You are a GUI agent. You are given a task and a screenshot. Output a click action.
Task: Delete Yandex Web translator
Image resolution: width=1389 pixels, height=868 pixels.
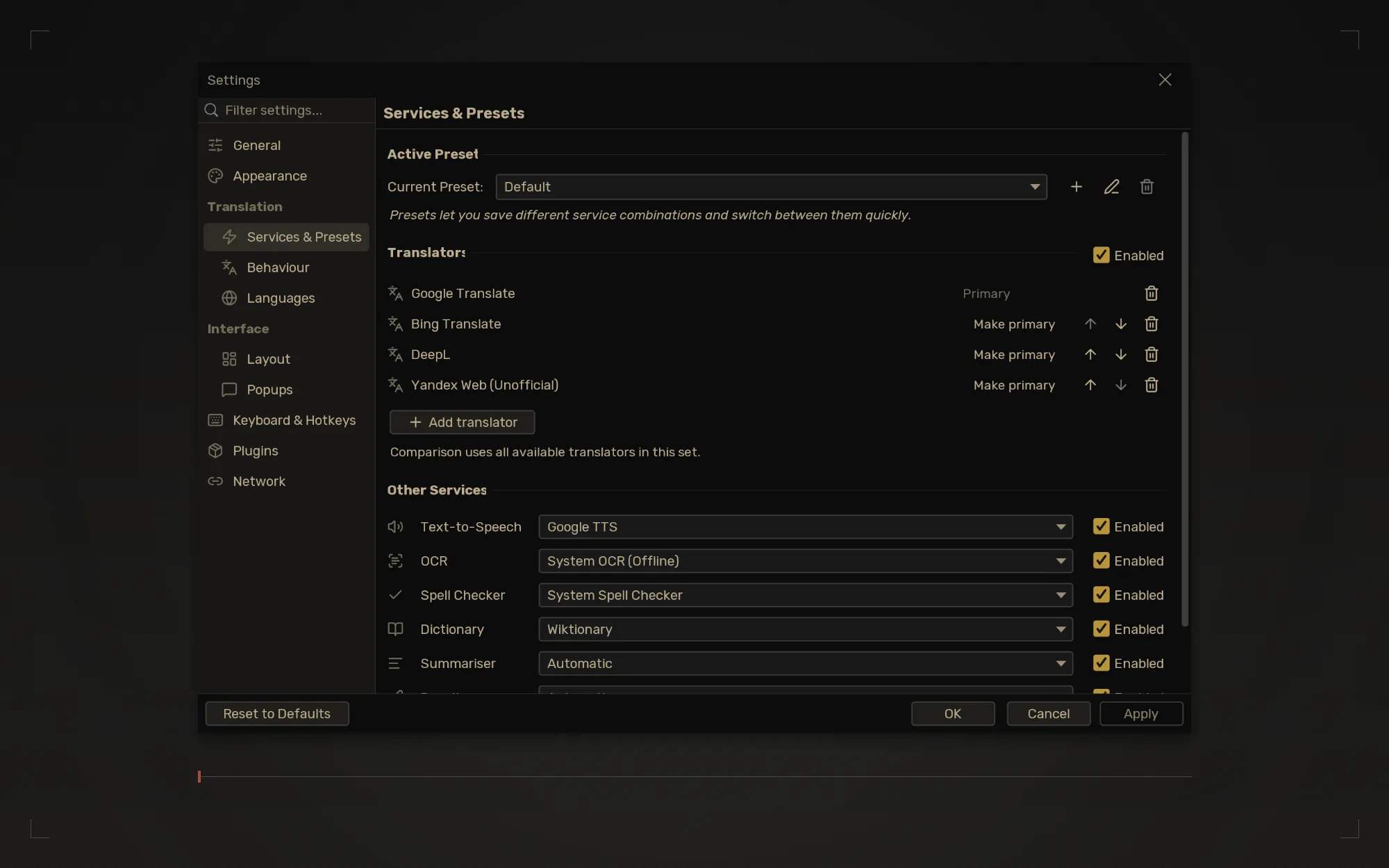coord(1151,385)
